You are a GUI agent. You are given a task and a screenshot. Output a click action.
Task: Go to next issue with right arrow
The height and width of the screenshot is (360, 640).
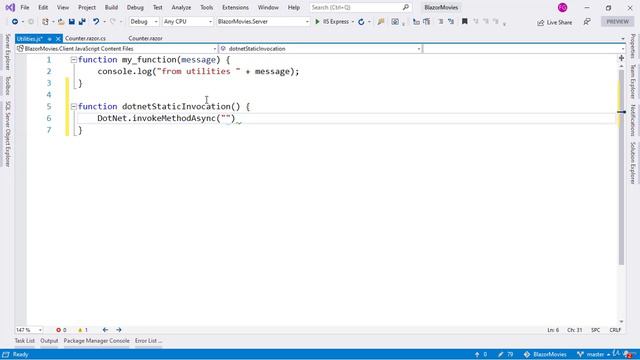coord(119,330)
